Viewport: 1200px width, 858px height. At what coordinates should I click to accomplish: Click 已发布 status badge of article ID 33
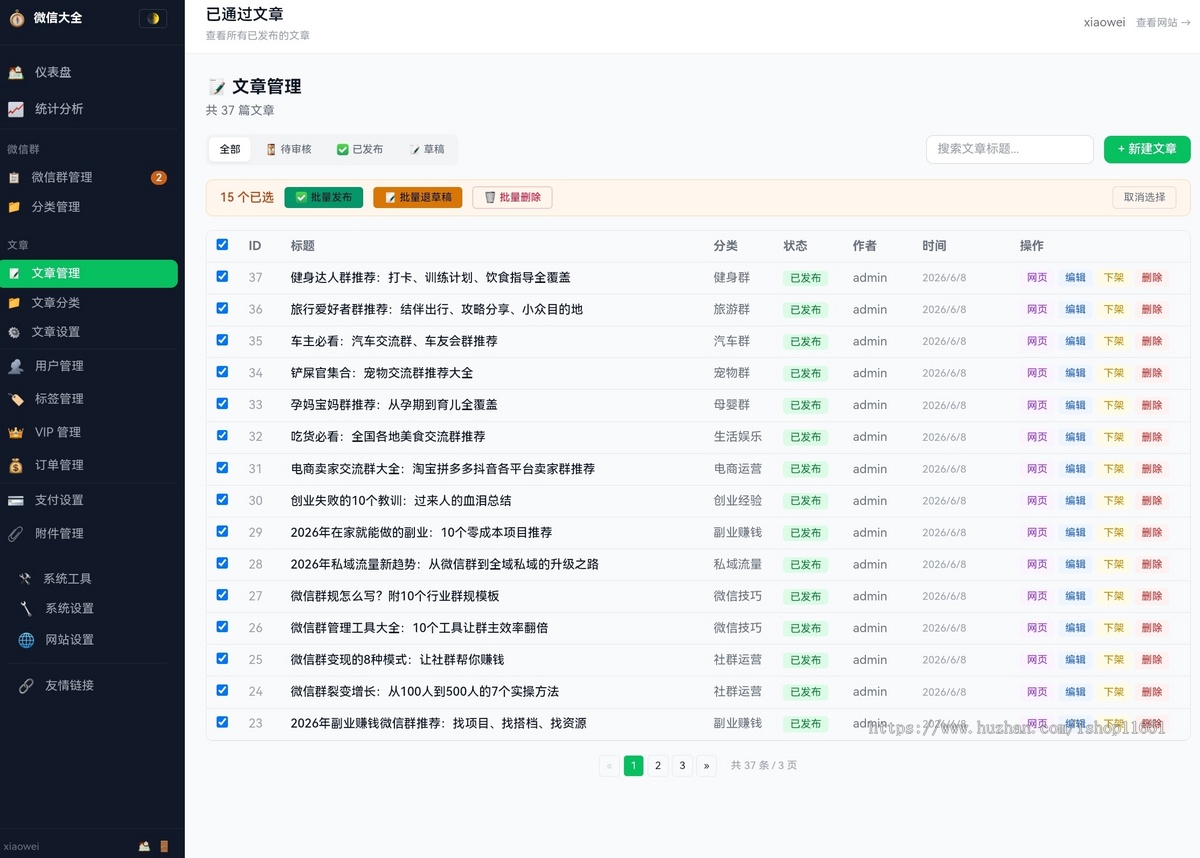coord(805,405)
